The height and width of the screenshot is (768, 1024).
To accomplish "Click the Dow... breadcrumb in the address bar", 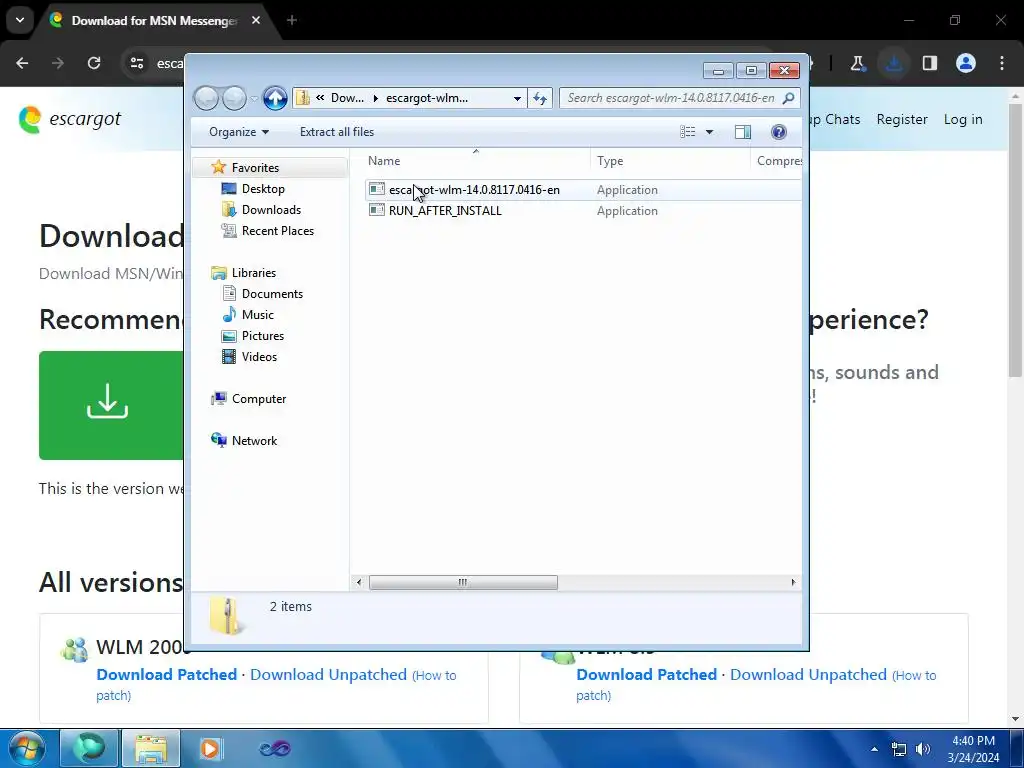I will [347, 98].
